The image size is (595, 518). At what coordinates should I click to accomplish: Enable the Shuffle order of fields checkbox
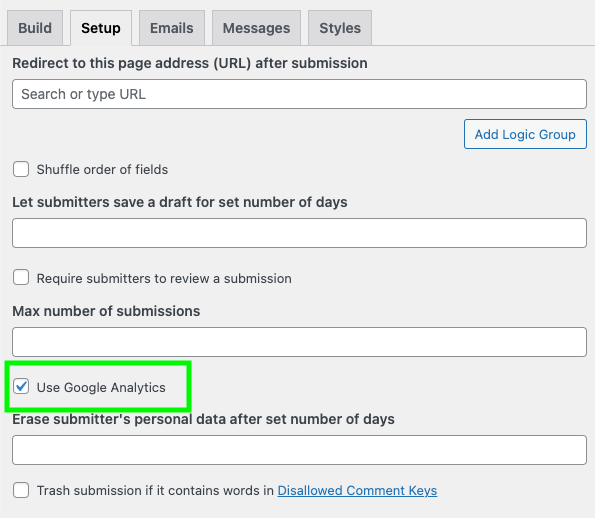[21, 169]
